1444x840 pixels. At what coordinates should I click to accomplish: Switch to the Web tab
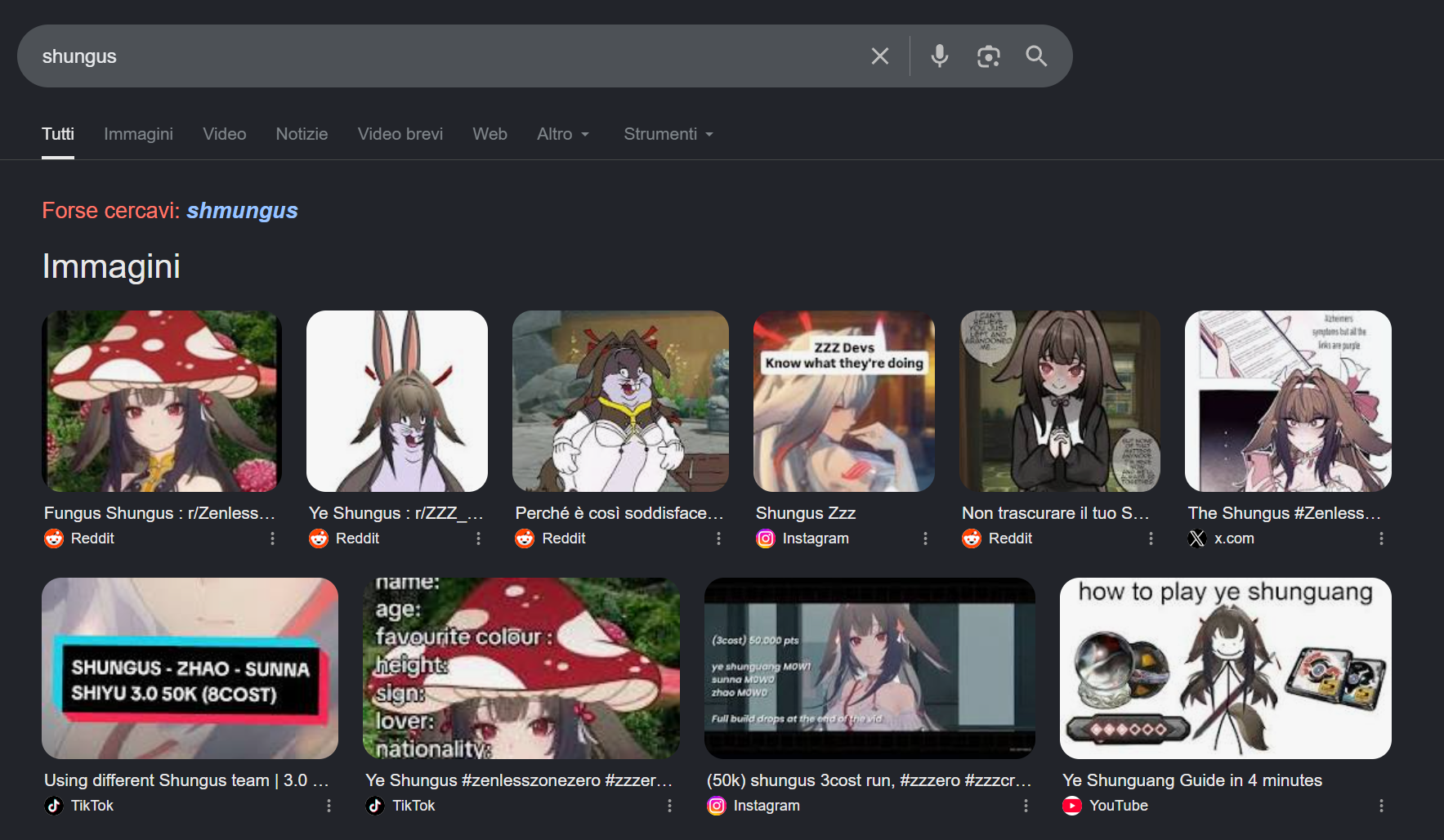(490, 134)
